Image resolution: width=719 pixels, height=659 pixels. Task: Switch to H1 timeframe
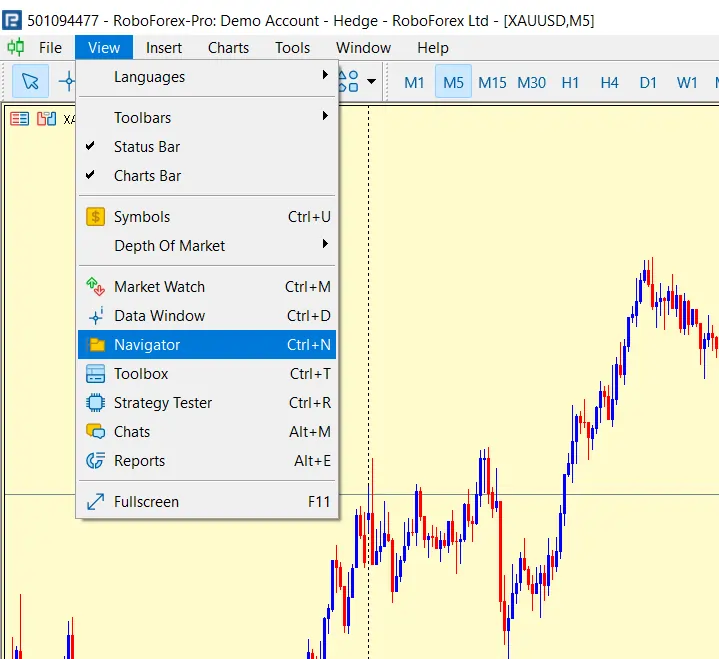tap(570, 83)
